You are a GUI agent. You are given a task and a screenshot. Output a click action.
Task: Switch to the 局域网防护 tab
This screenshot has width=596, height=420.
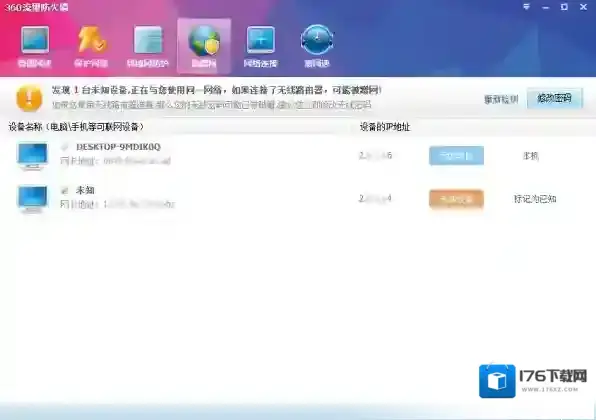click(x=147, y=46)
